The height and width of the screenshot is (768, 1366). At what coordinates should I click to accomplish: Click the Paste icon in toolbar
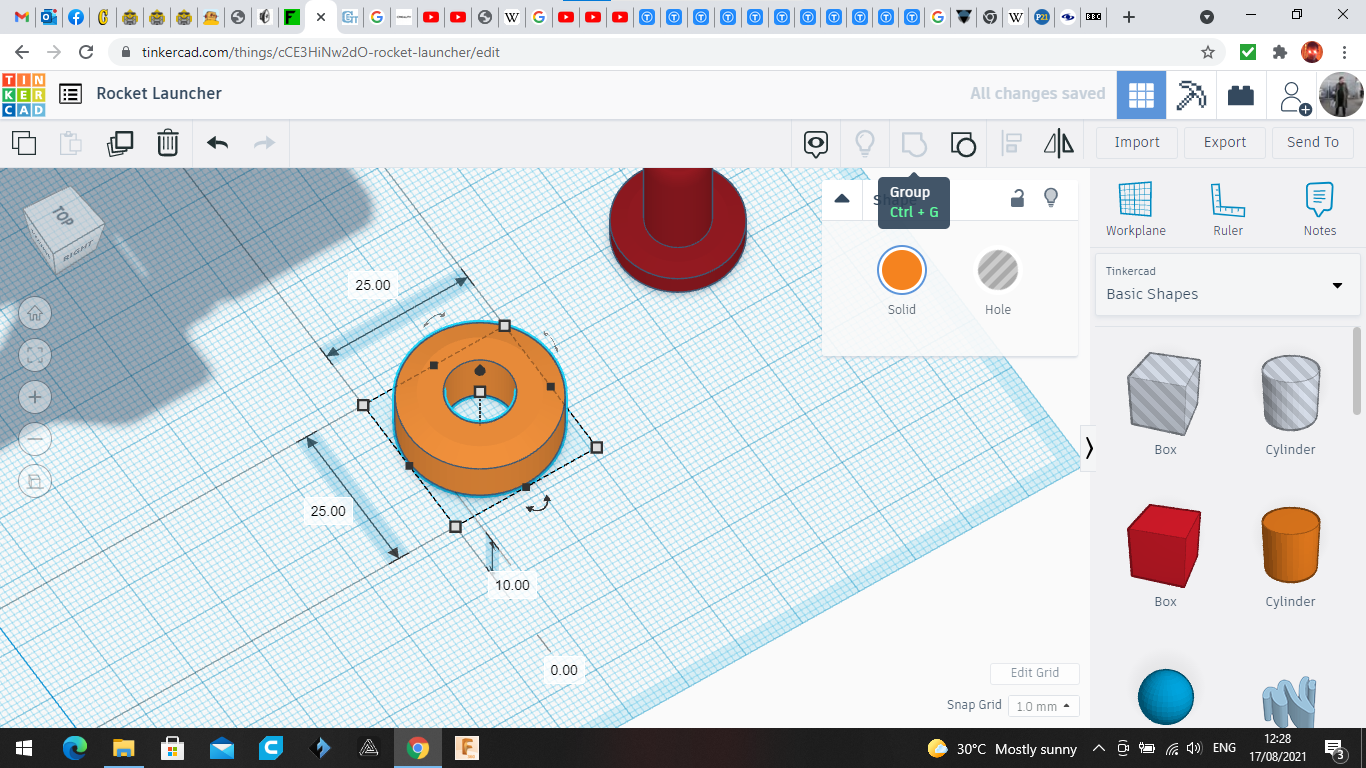tap(71, 143)
